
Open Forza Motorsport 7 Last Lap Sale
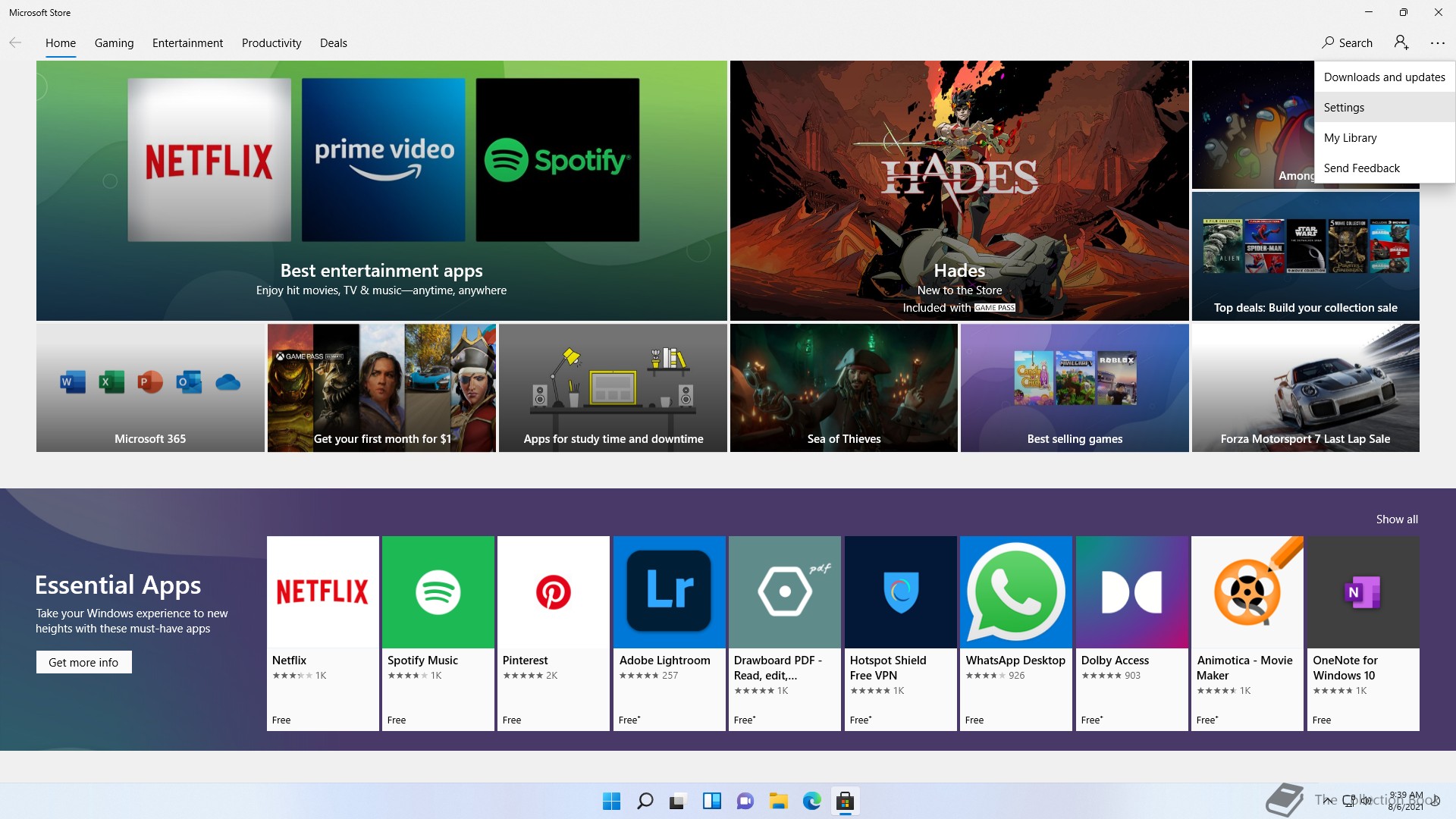coord(1305,388)
